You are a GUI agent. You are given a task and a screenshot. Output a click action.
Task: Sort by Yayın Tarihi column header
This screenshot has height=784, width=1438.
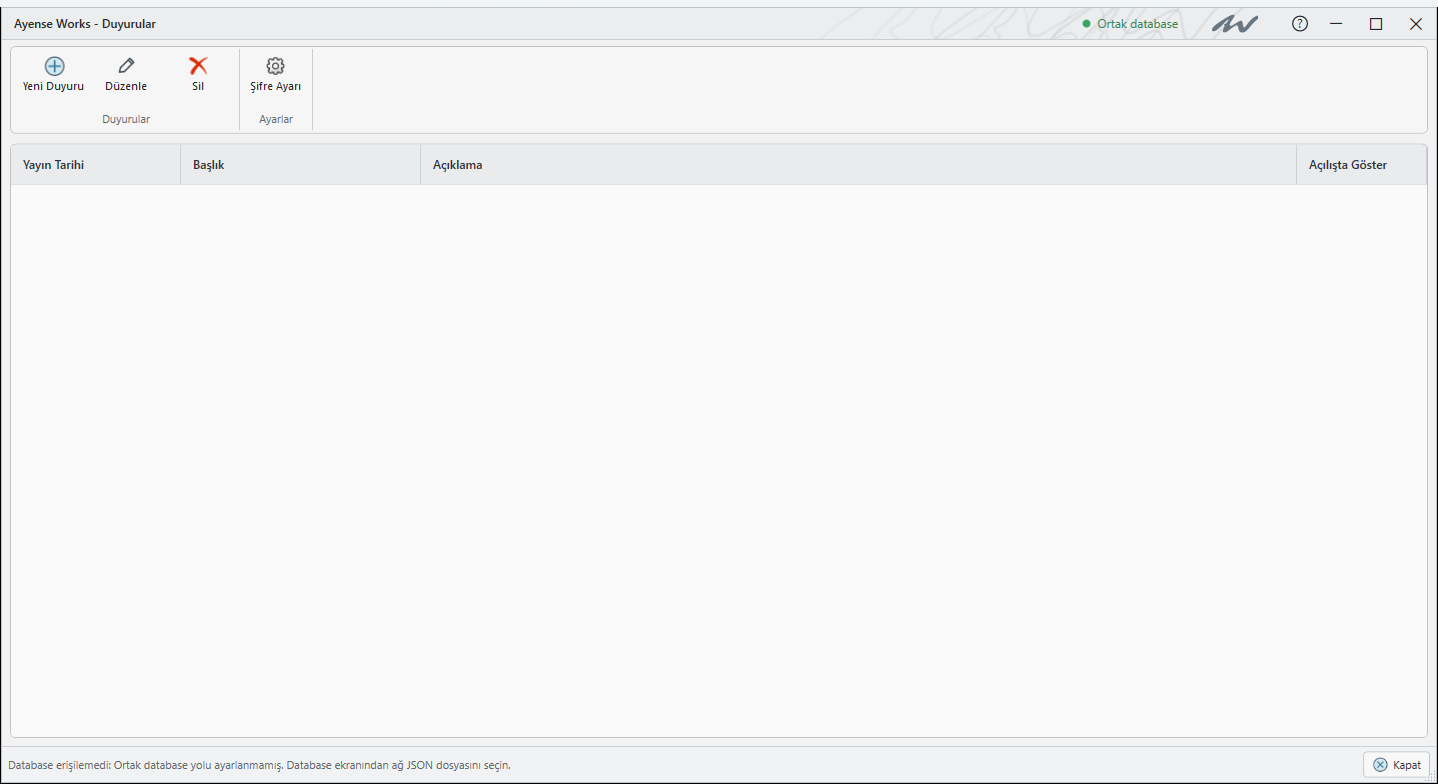point(96,165)
